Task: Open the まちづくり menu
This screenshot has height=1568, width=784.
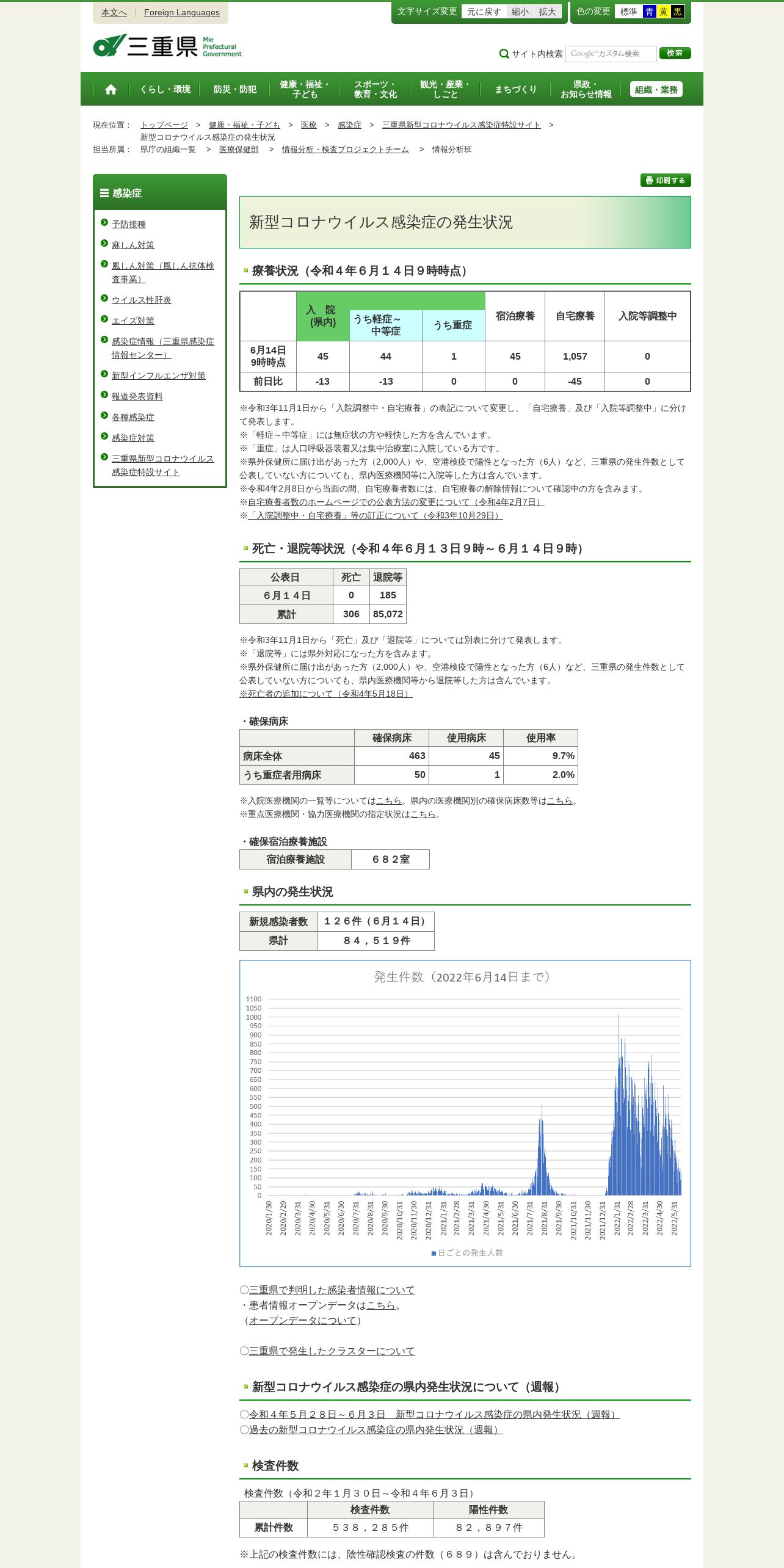Action: (515, 89)
